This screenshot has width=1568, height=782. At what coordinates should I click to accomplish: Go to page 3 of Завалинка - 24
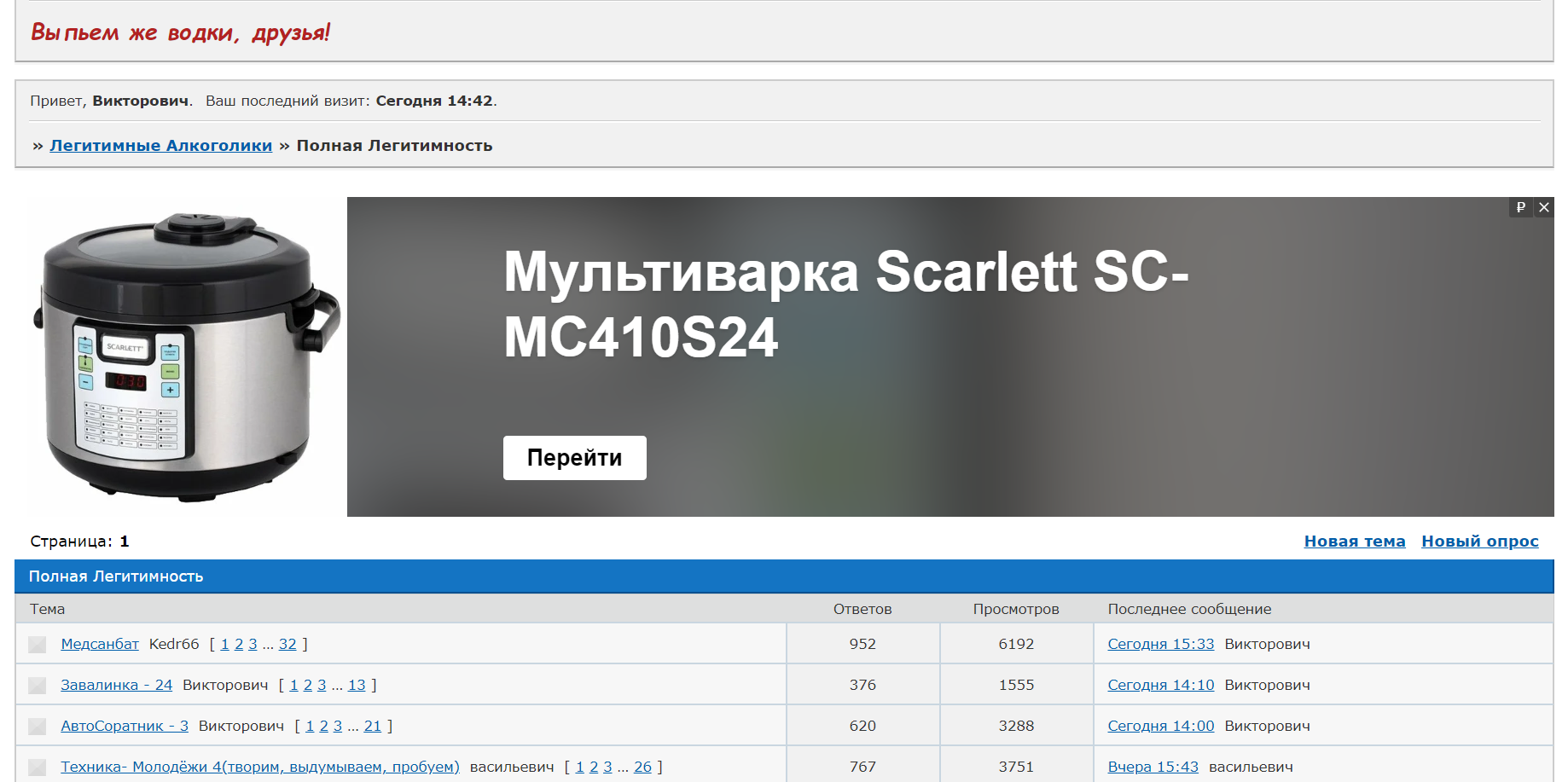322,685
